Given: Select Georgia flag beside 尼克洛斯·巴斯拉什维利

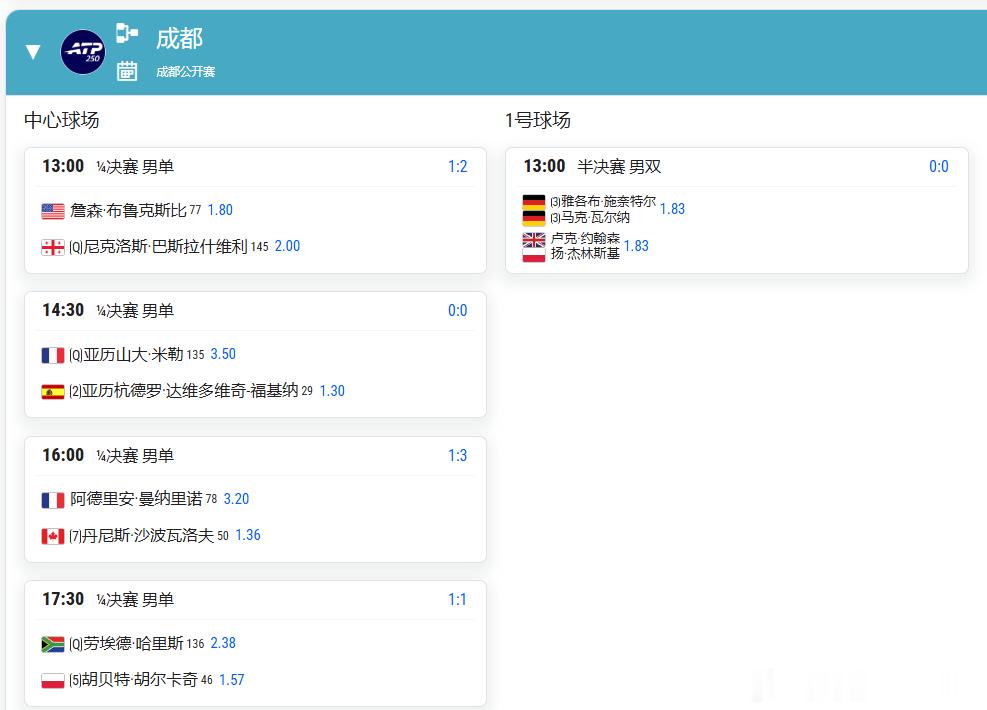Looking at the screenshot, I should pyautogui.click(x=53, y=247).
